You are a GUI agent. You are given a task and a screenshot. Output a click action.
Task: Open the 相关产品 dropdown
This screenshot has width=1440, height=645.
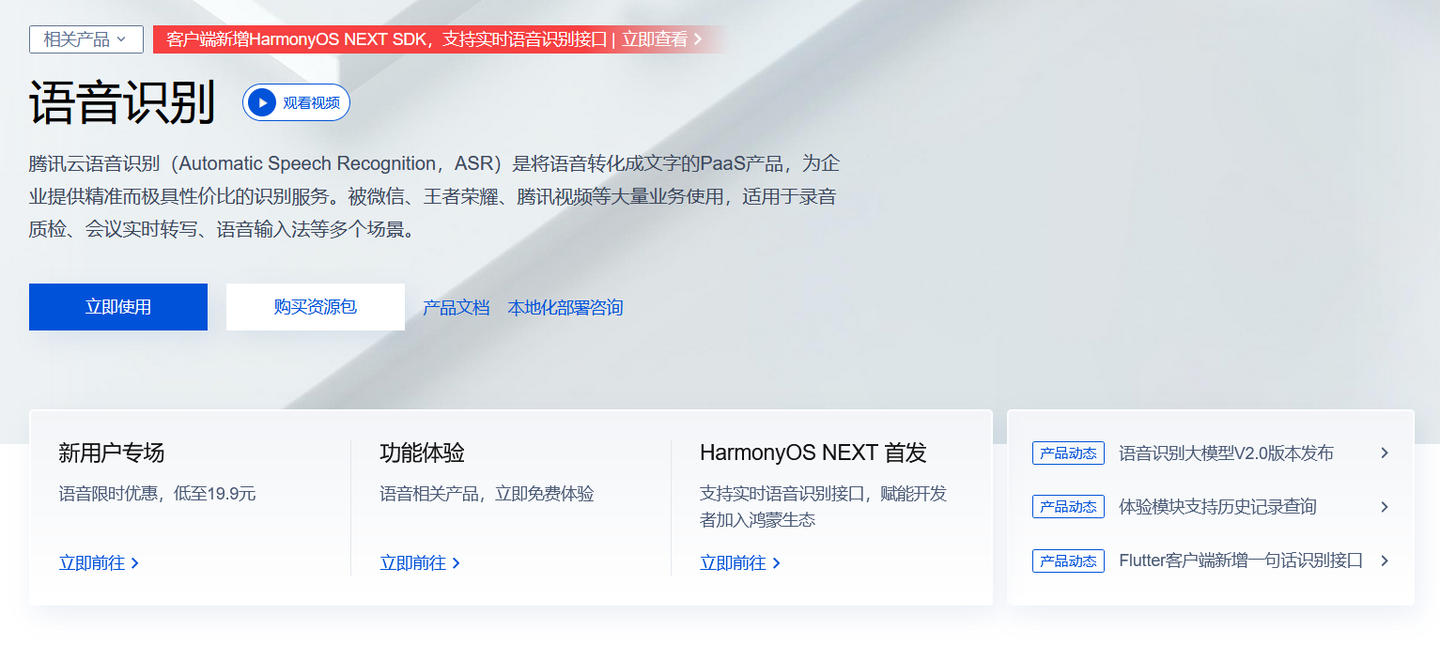coord(86,40)
